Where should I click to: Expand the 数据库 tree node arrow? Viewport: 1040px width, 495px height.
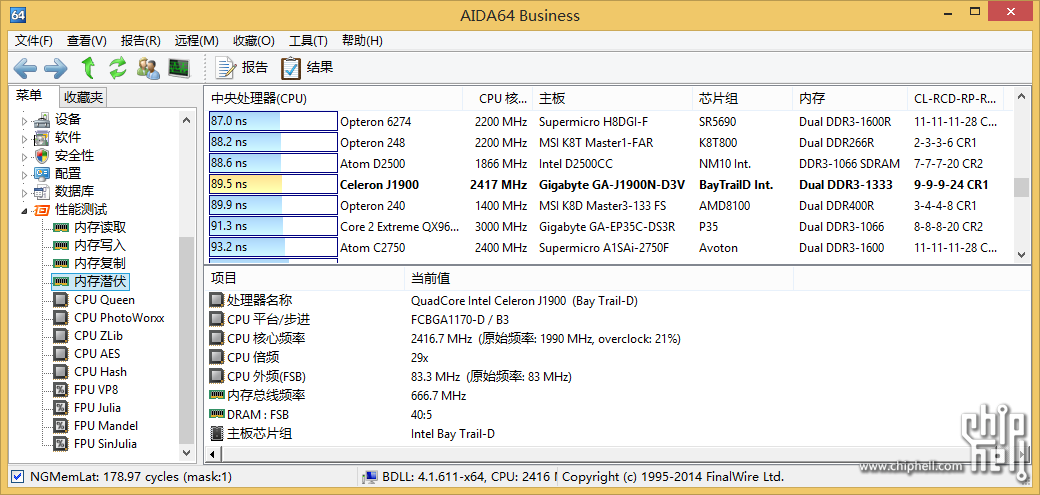tap(25, 192)
